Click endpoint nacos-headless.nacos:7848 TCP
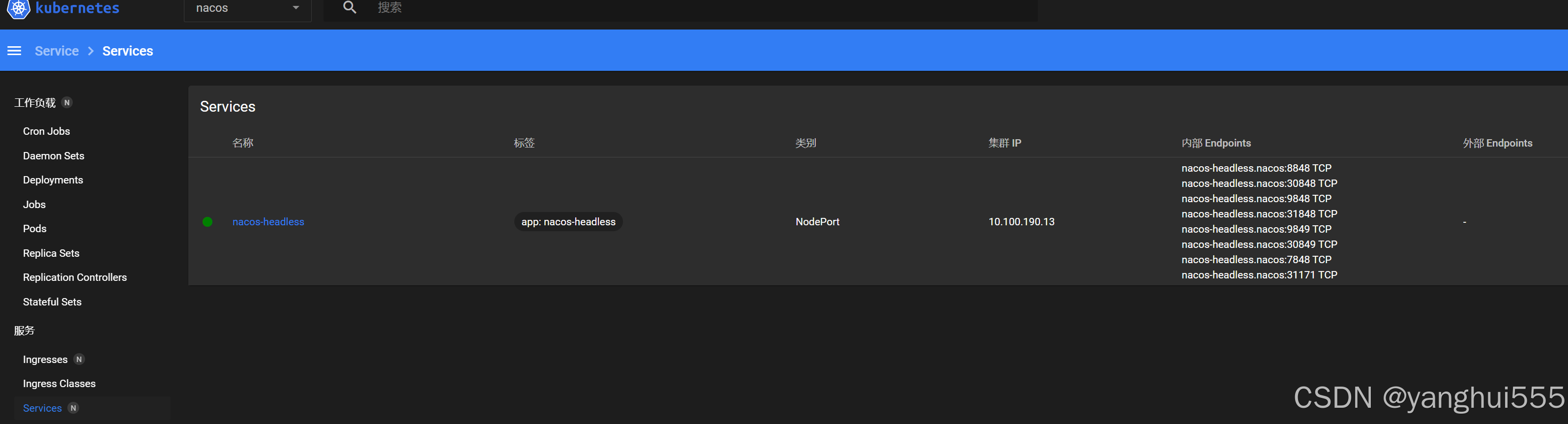 [x=1256, y=259]
